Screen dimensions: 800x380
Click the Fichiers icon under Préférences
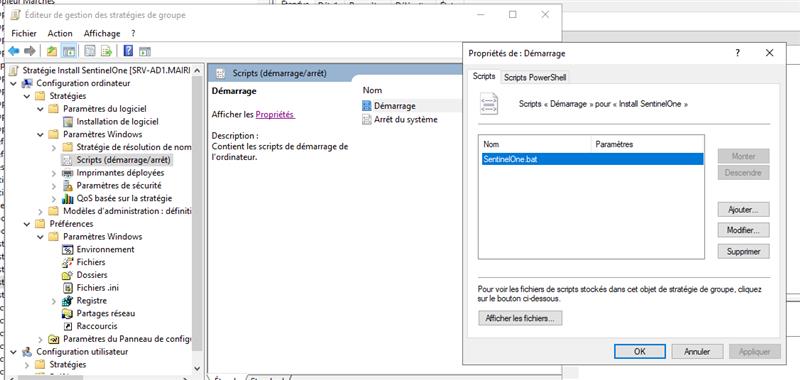pyautogui.click(x=67, y=262)
